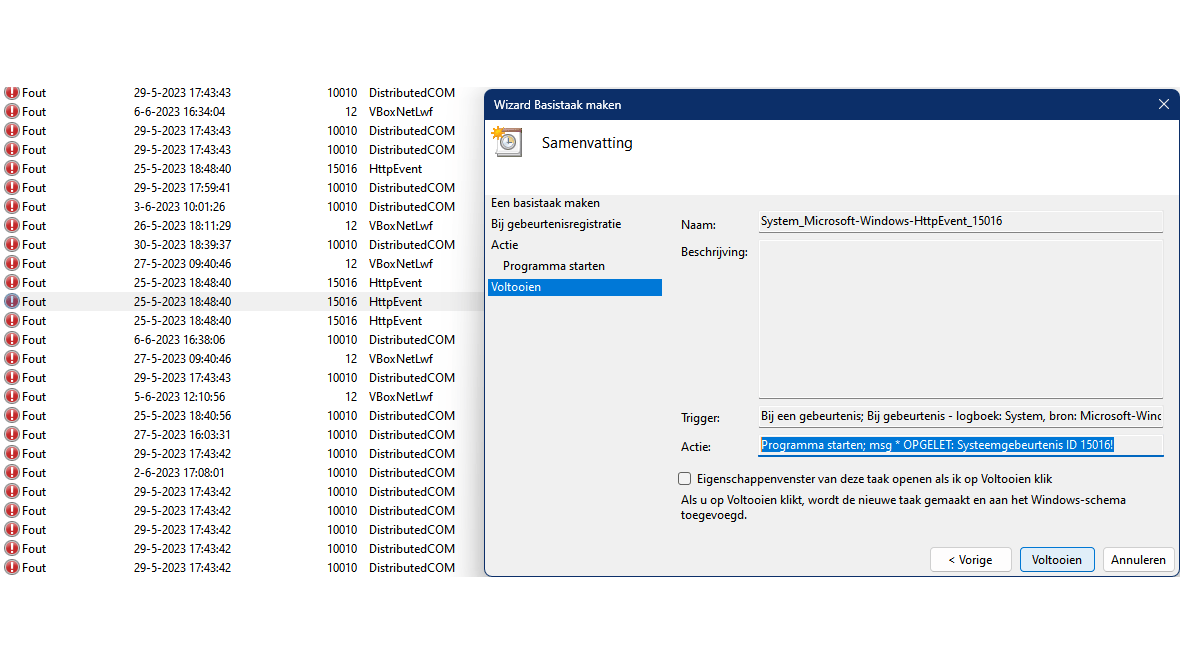This screenshot has width=1180, height=664.
Task: Click the Vorige button
Action: (x=970, y=559)
